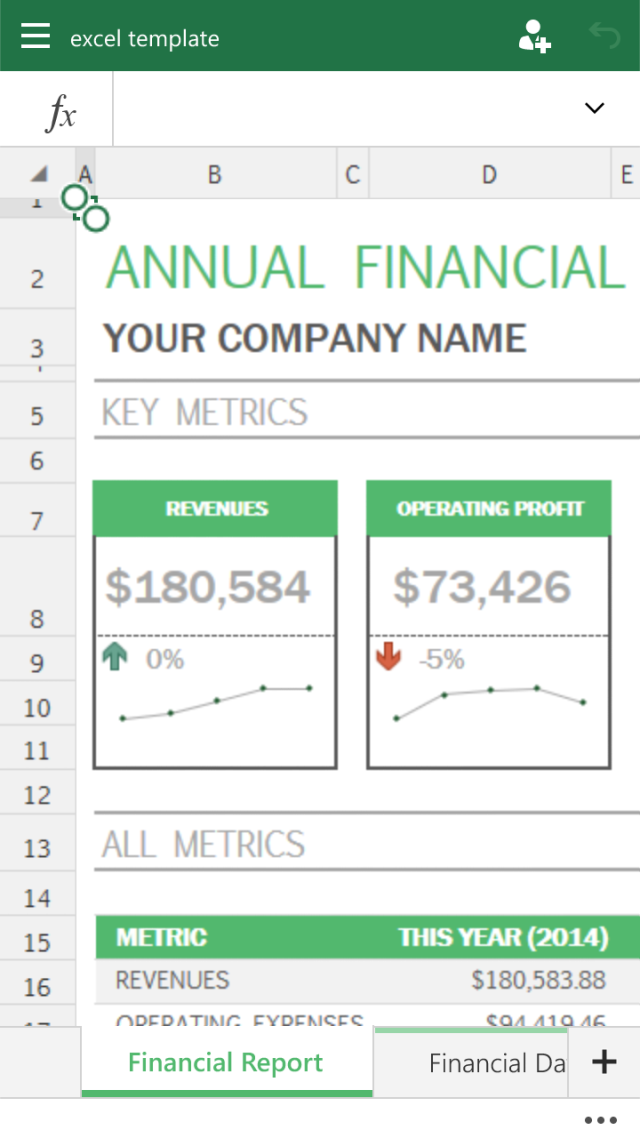The width and height of the screenshot is (640, 1138).
Task: Open the hamburger navigation menu
Action: 35,37
